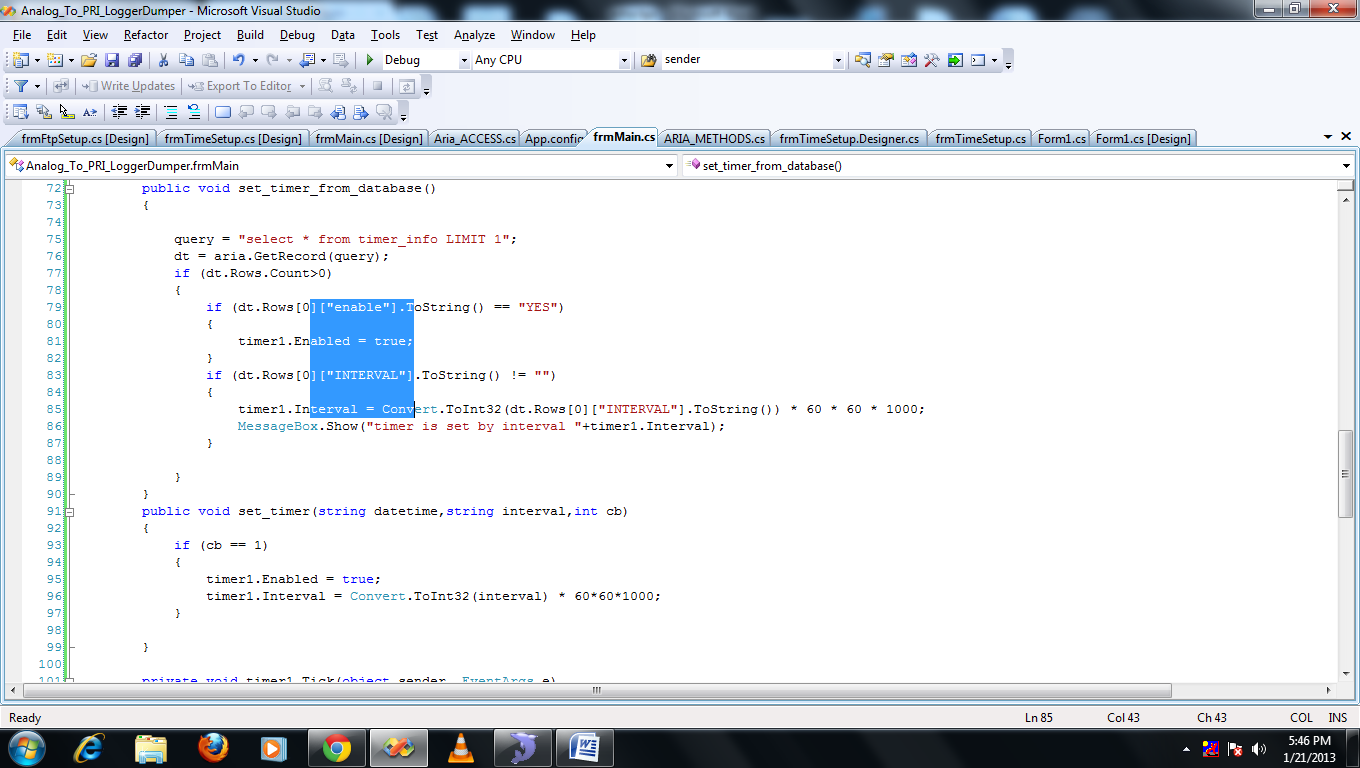Expand the set_timer_from_database members dropdown
This screenshot has width=1360, height=768.
tap(1345, 166)
